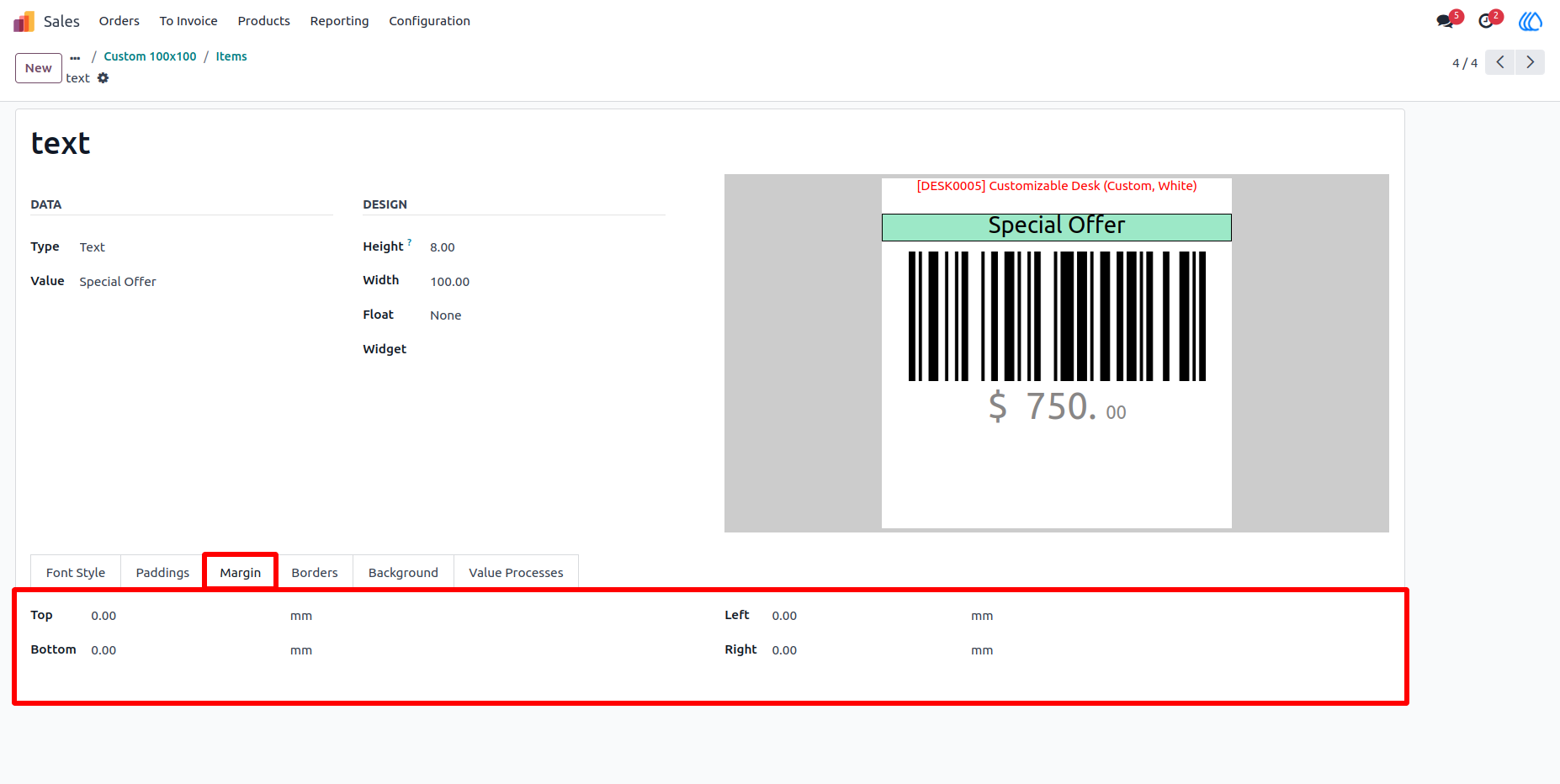Image resolution: width=1560 pixels, height=784 pixels.
Task: Open the Value Processes tab
Action: click(x=516, y=572)
